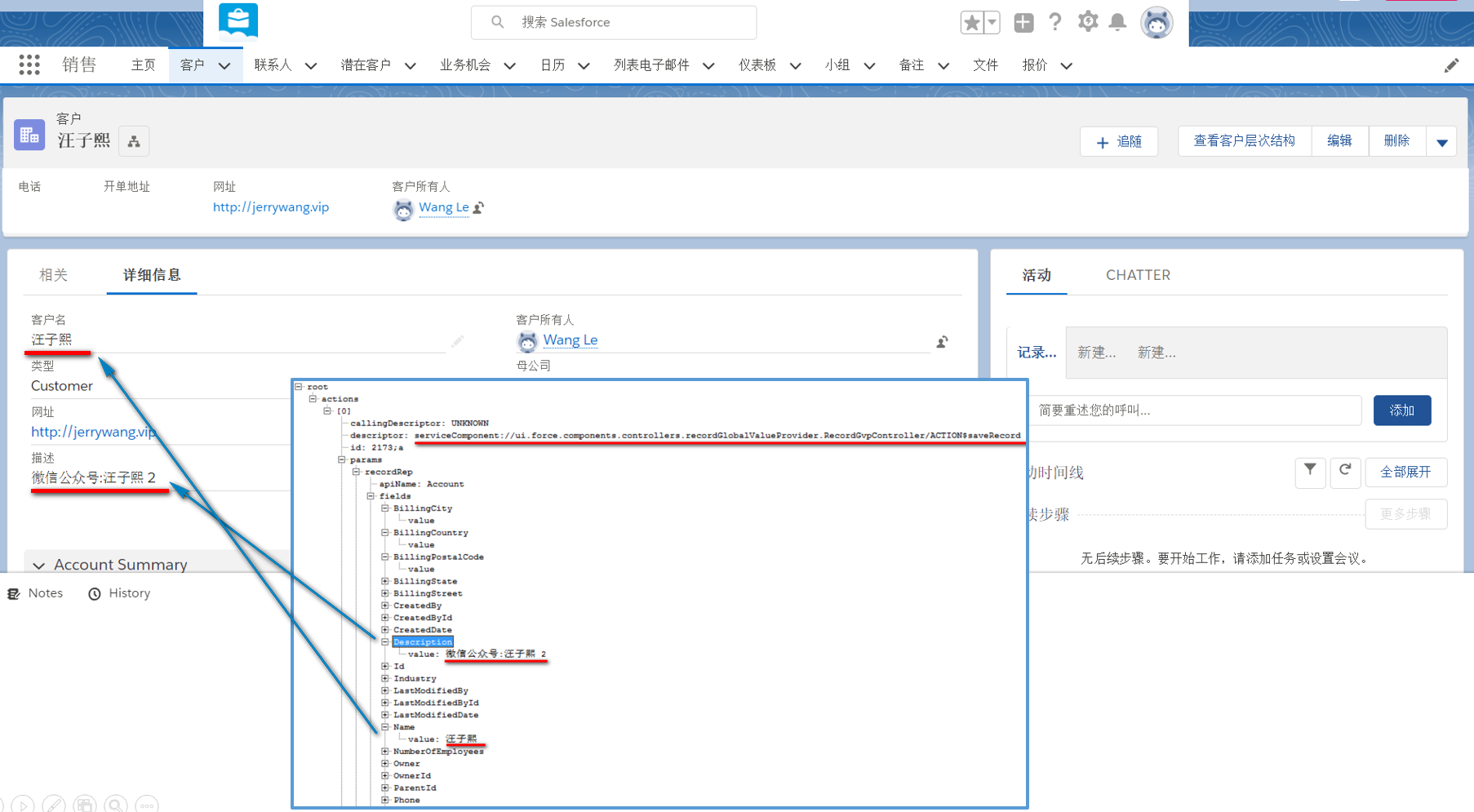Click 查看客户层次结构 button
The height and width of the screenshot is (812, 1474).
[1244, 141]
